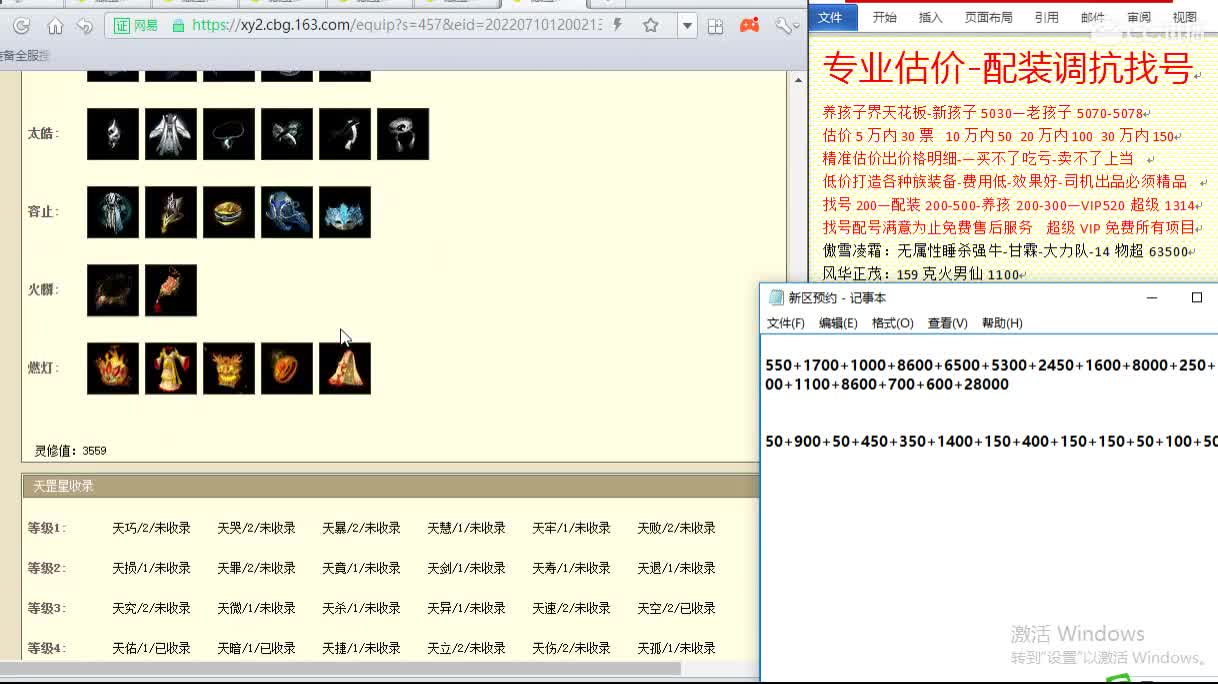The image size is (1218, 684).
Task: Select the hooded figure first icon in 容止 row
Action: point(113,212)
